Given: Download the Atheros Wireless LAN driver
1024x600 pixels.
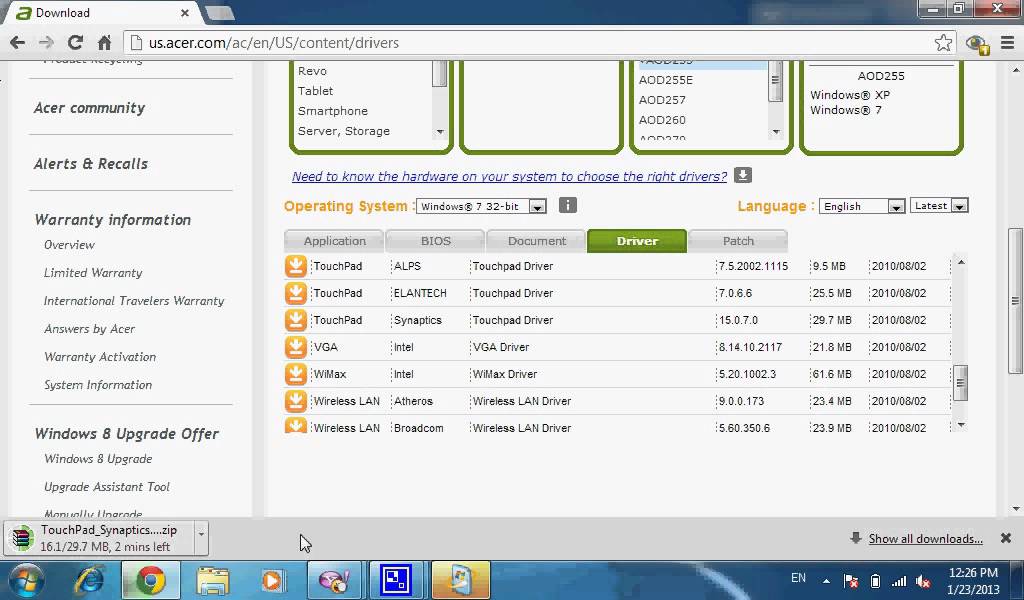Looking at the screenshot, I should (x=295, y=401).
